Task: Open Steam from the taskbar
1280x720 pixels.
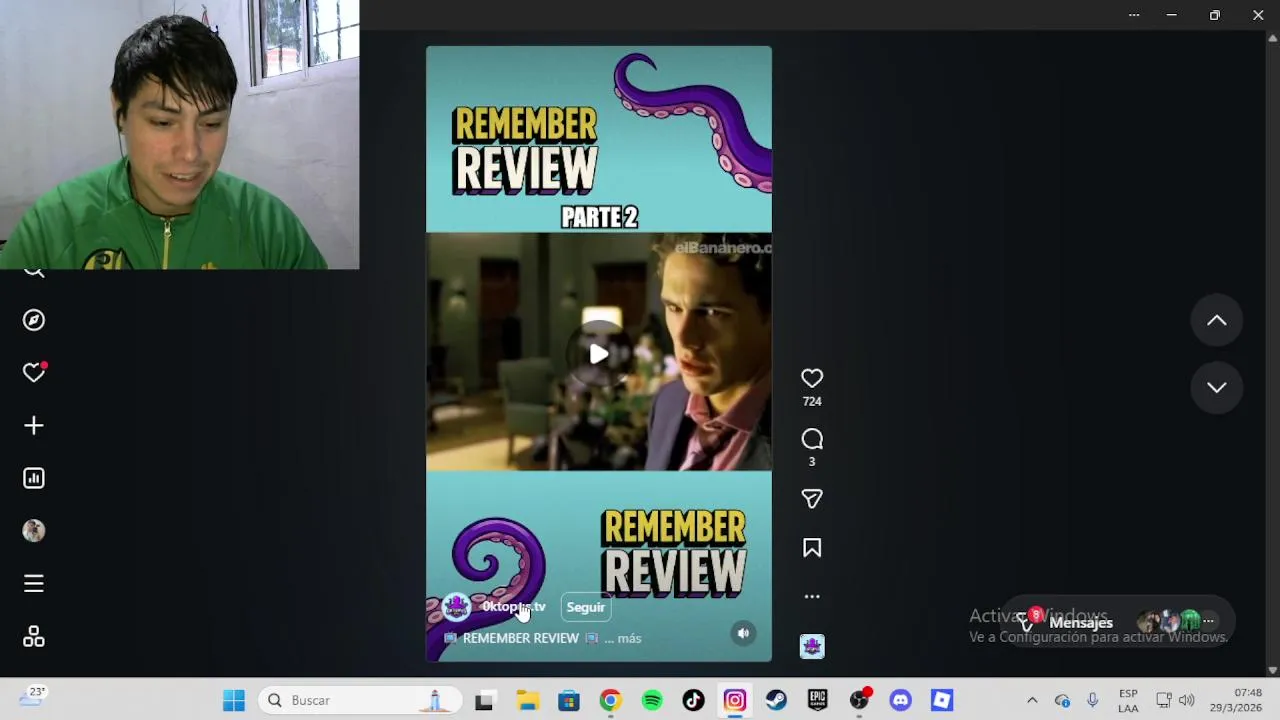Action: click(x=776, y=700)
